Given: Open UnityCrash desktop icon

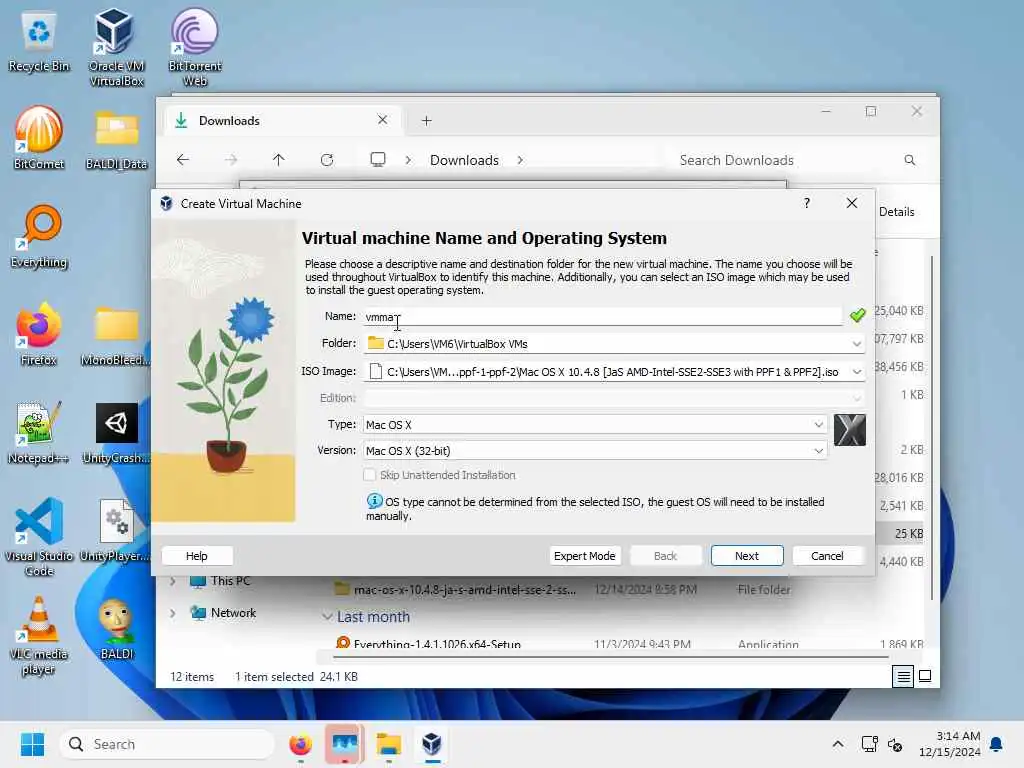Looking at the screenshot, I should [116, 433].
